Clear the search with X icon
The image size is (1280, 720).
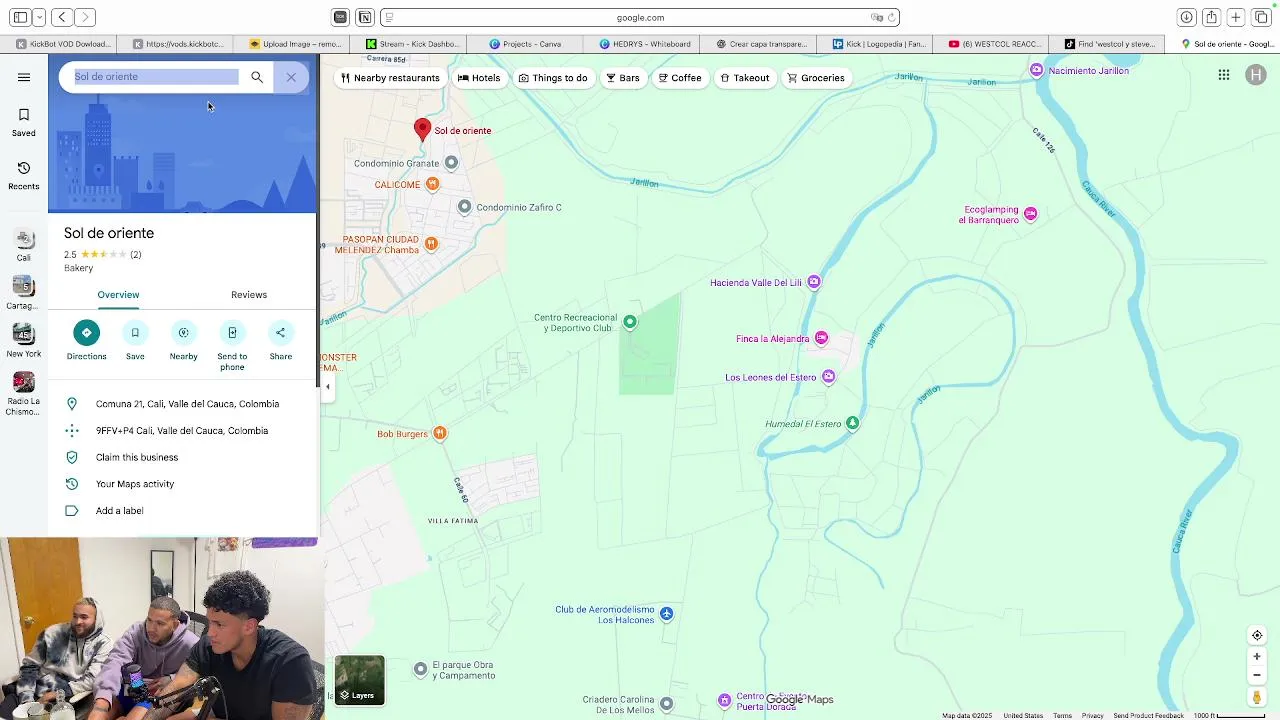291,77
